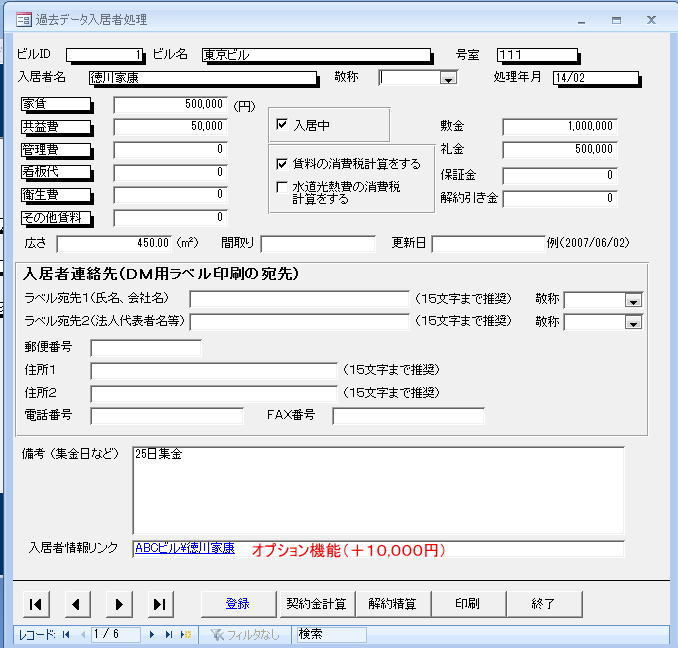Click the 契約金計算 button
Screen dimensions: 678x648
tap(316, 604)
